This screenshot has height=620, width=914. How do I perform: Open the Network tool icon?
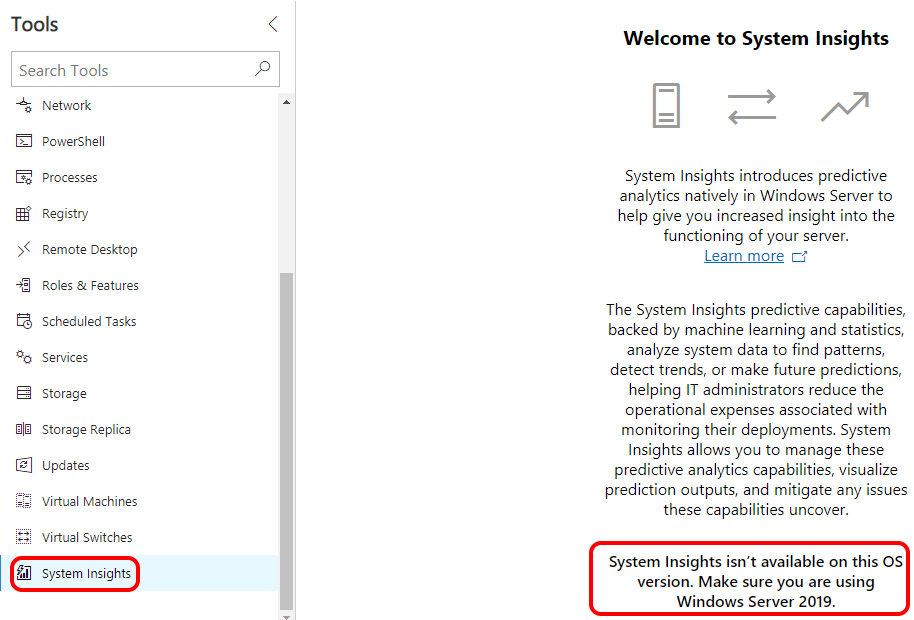[24, 105]
